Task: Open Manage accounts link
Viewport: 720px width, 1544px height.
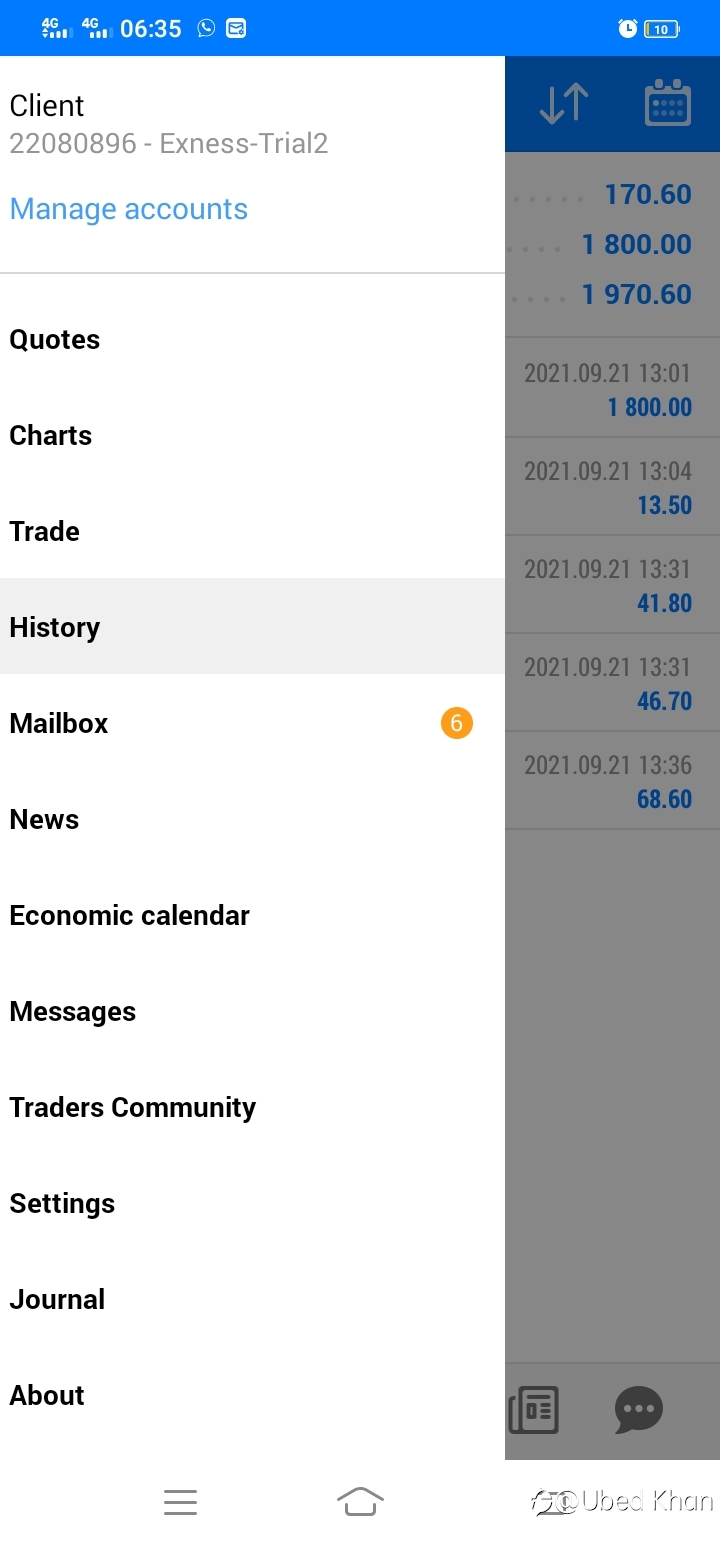Action: [x=129, y=209]
